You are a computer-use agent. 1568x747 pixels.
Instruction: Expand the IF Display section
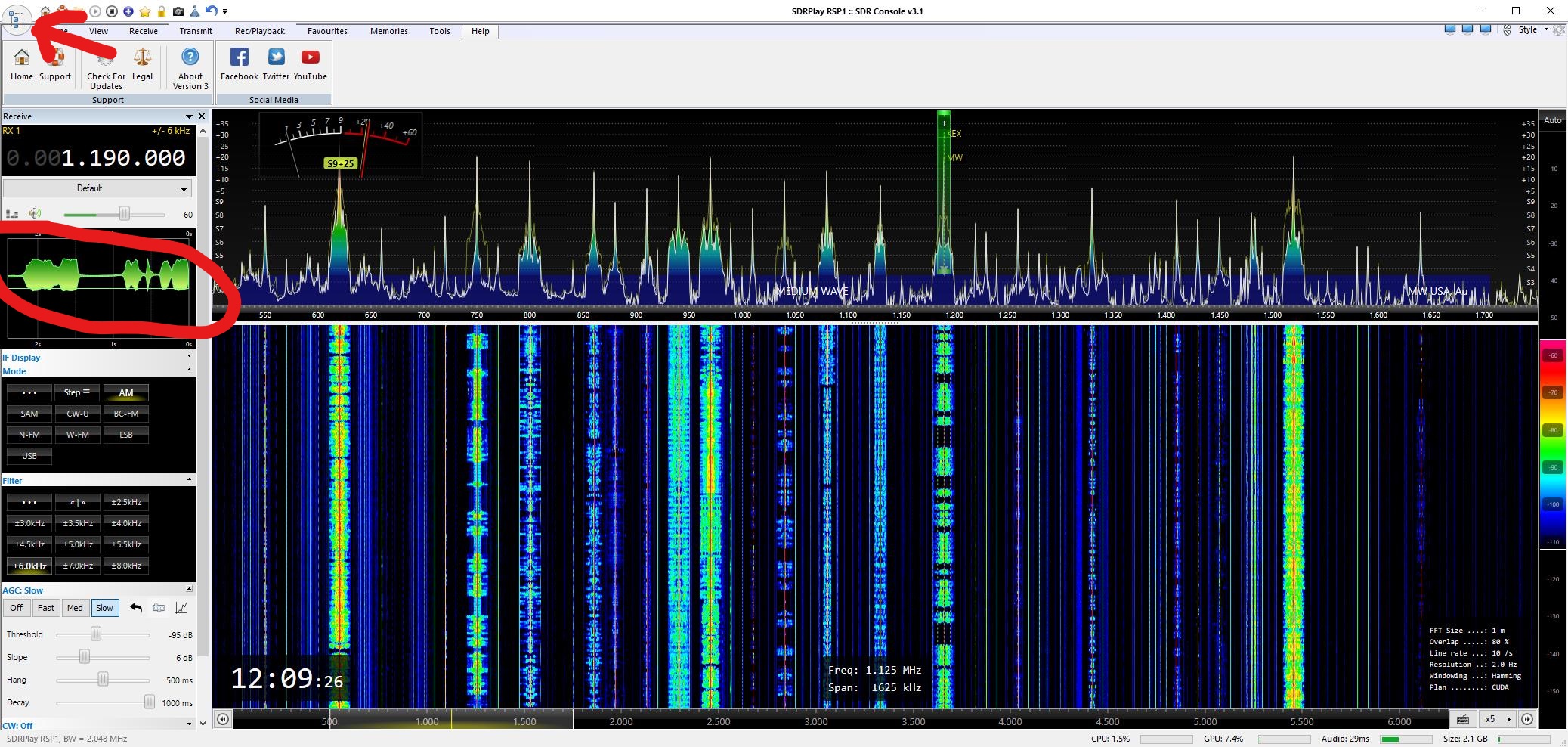[189, 356]
